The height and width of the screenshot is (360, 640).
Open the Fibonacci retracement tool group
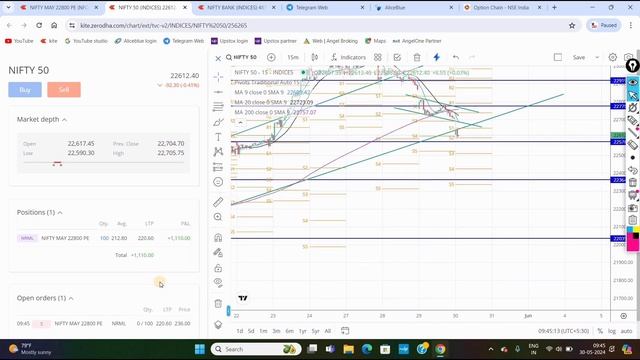click(218, 107)
